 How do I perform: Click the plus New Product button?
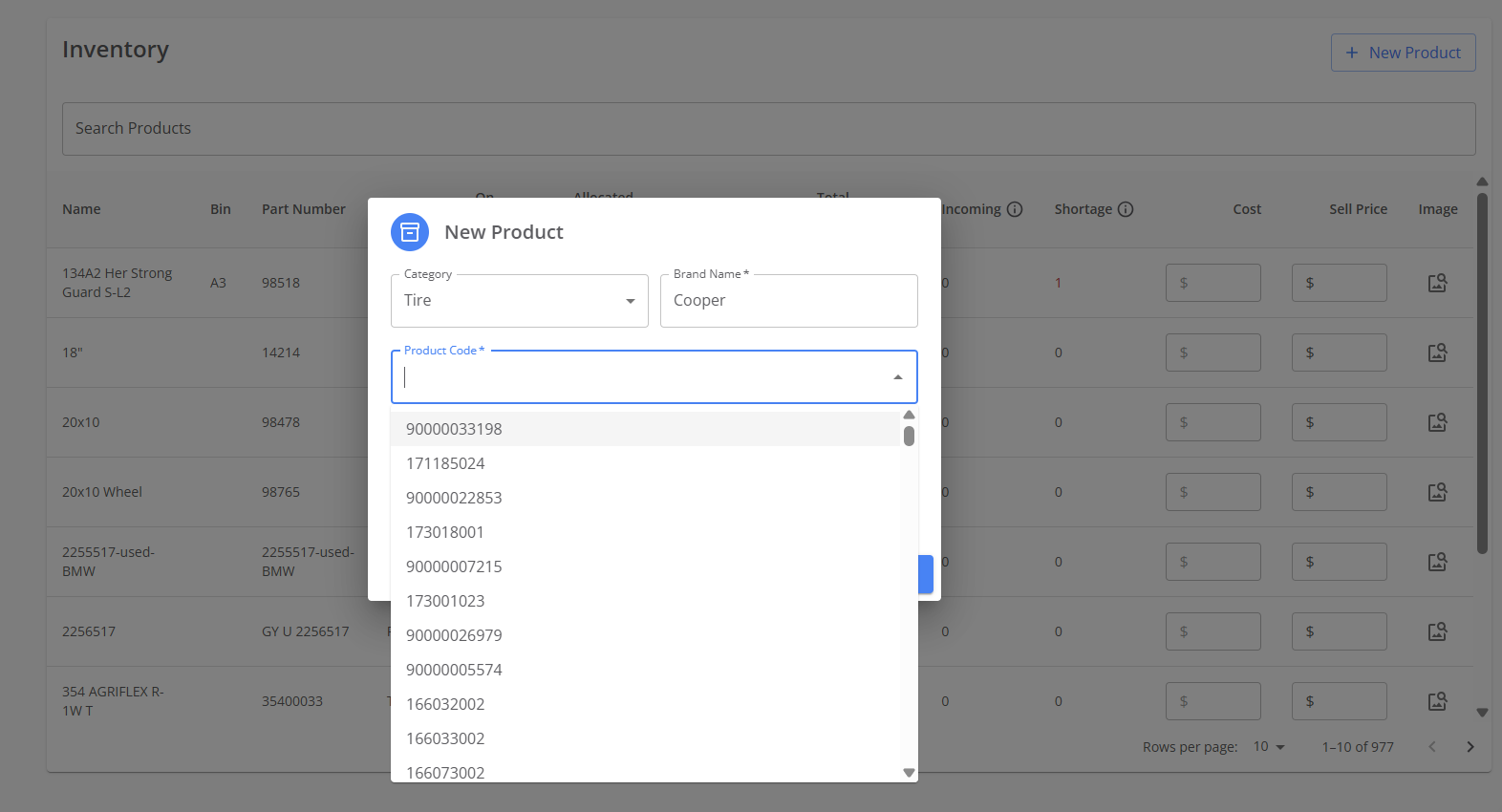pos(1403,53)
